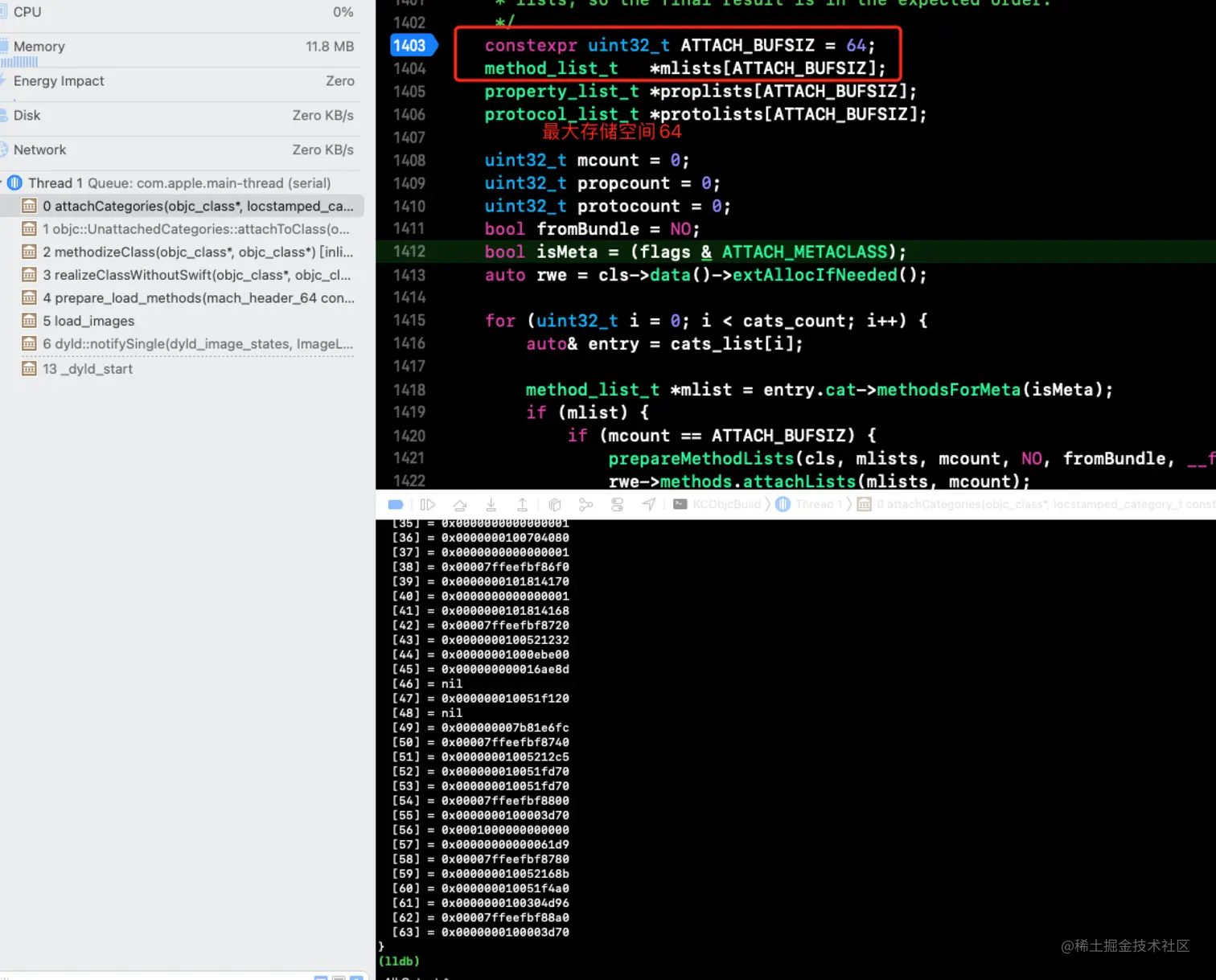
Task: Click console entry [63] = 0x0000000100003d70
Action: tap(480, 933)
